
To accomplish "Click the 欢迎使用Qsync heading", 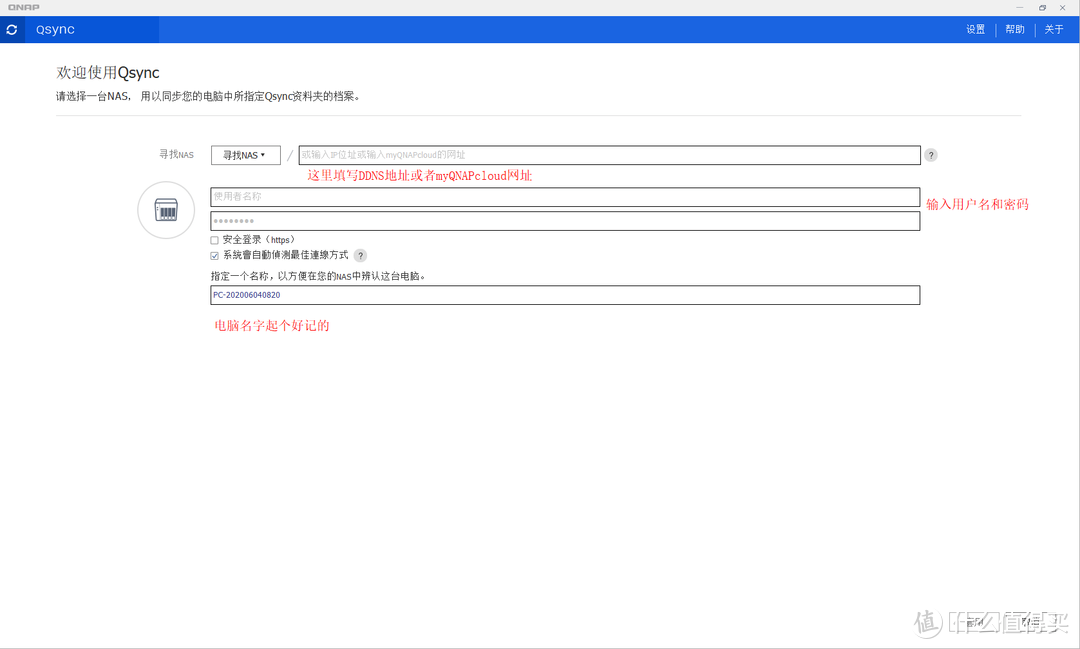I will click(107, 72).
